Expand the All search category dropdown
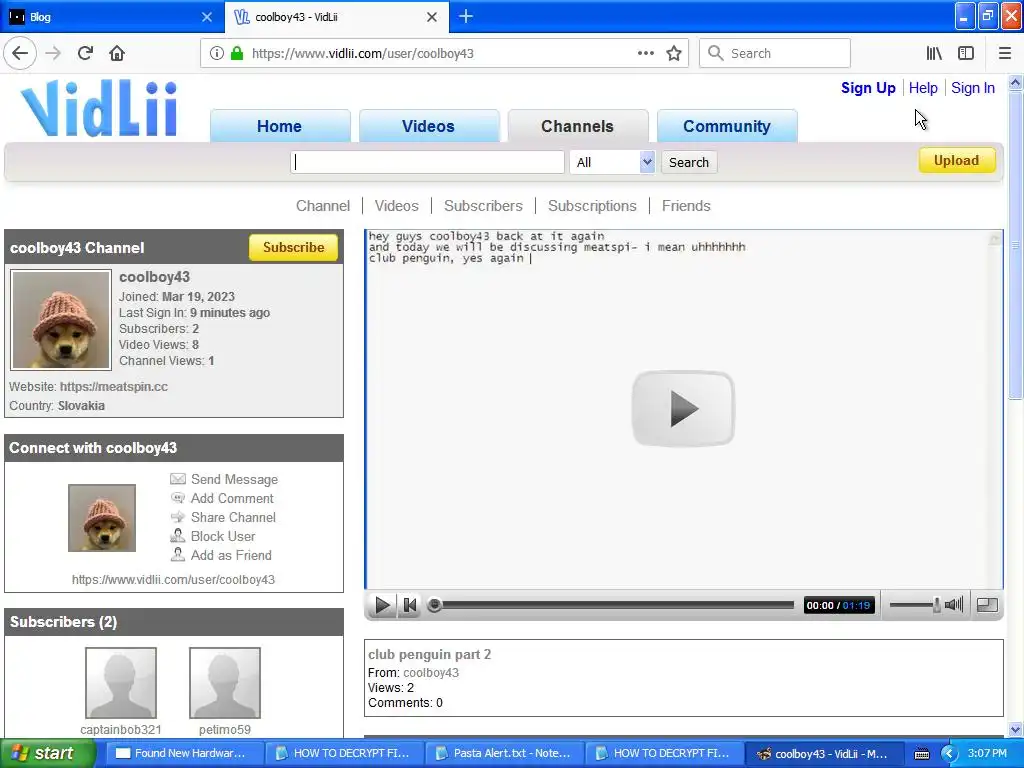This screenshot has height=768, width=1024. [x=612, y=162]
